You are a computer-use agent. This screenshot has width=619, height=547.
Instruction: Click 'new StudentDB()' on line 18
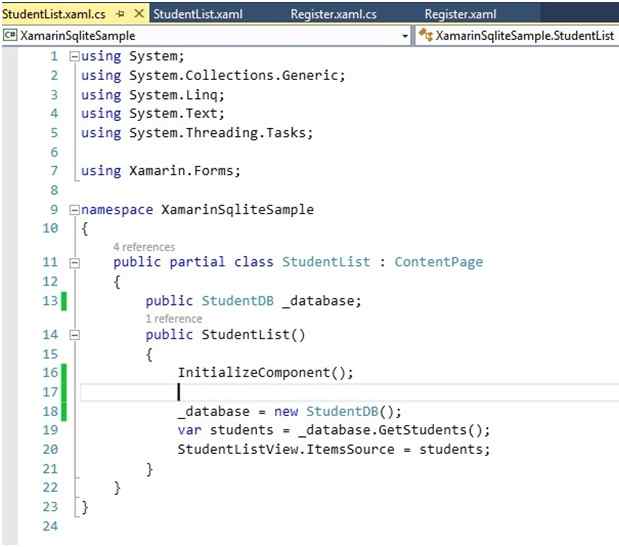[338, 411]
